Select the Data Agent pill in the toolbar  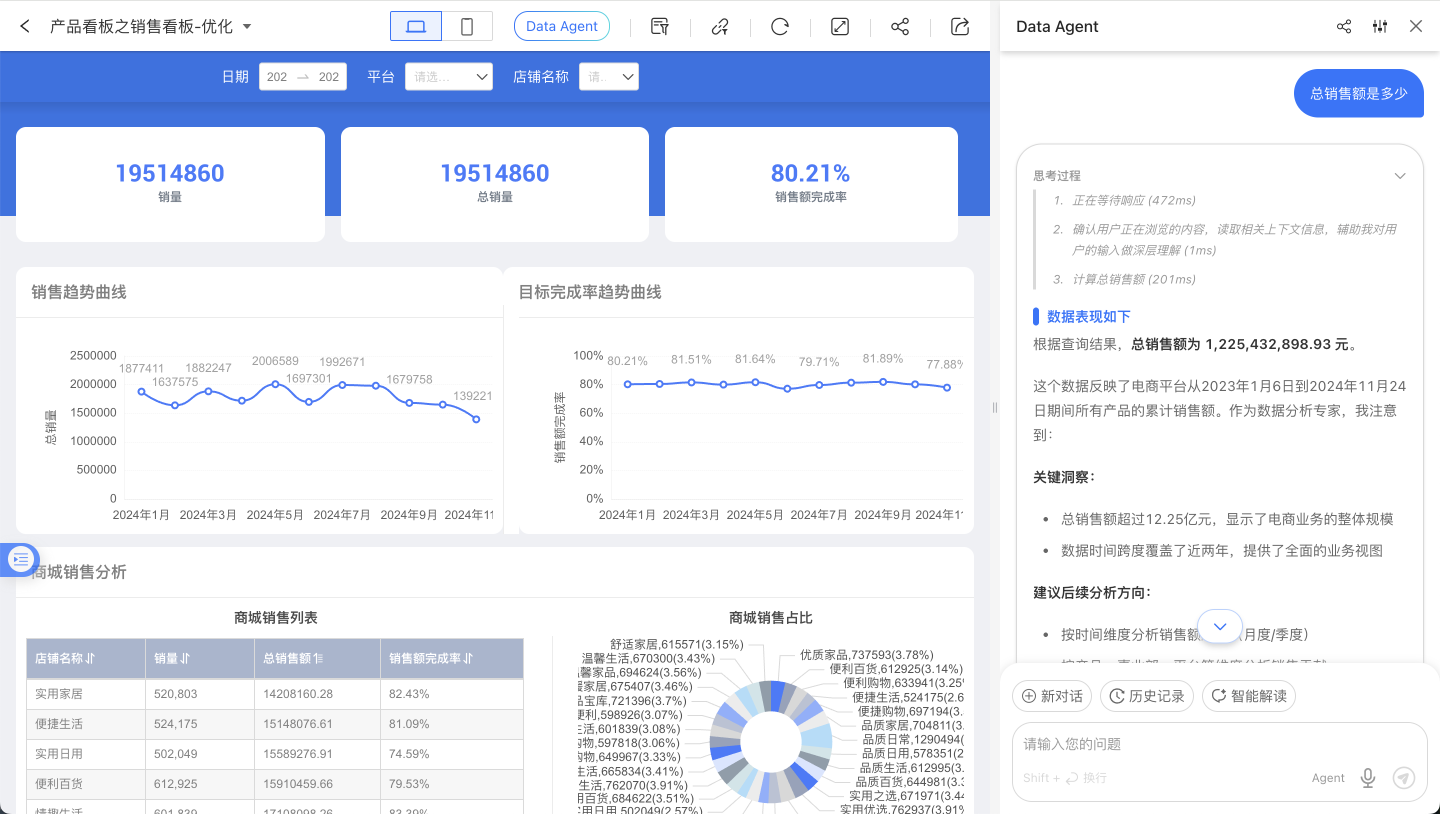(x=561, y=26)
